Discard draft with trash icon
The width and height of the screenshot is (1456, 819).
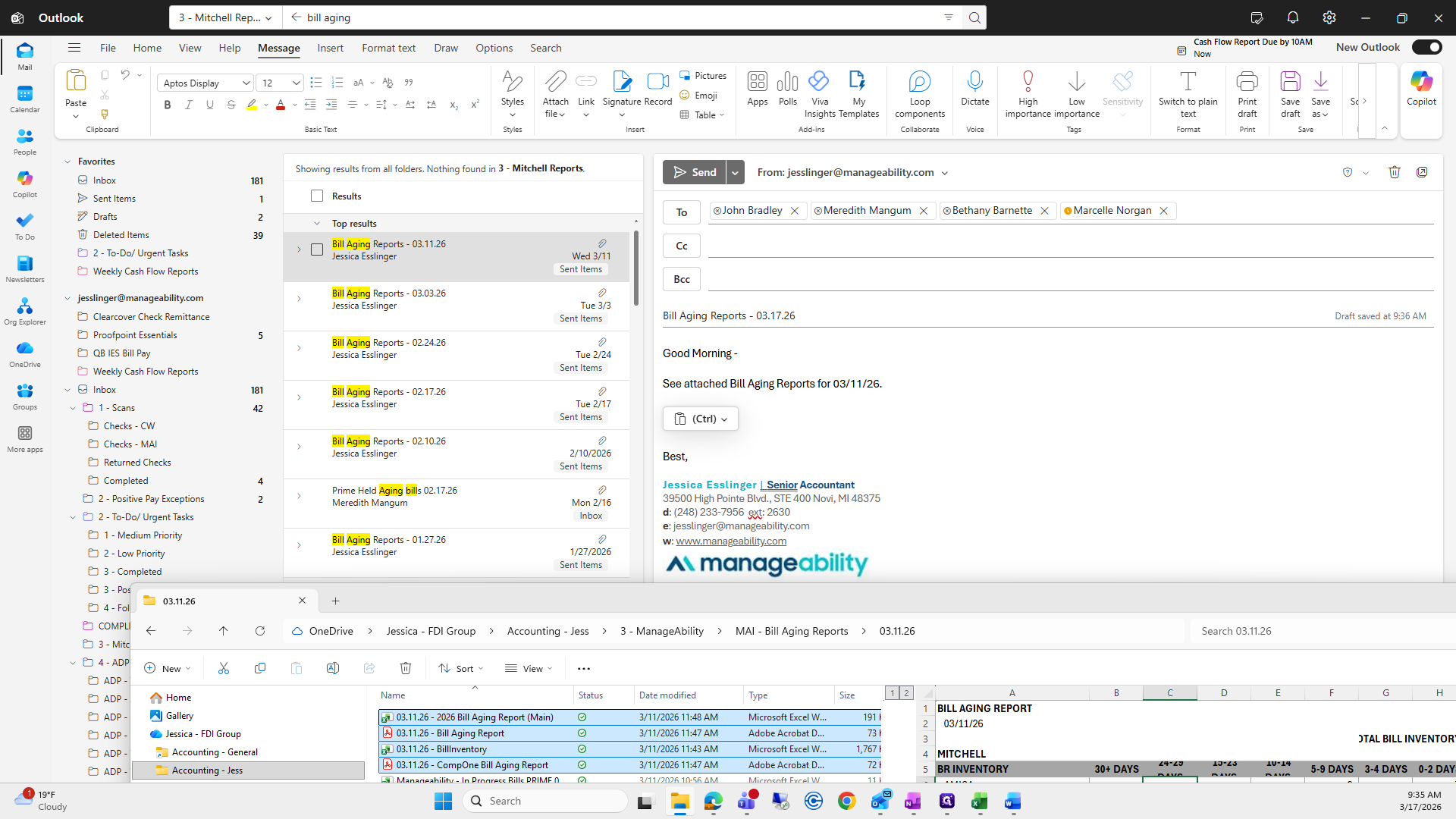[x=1394, y=172]
